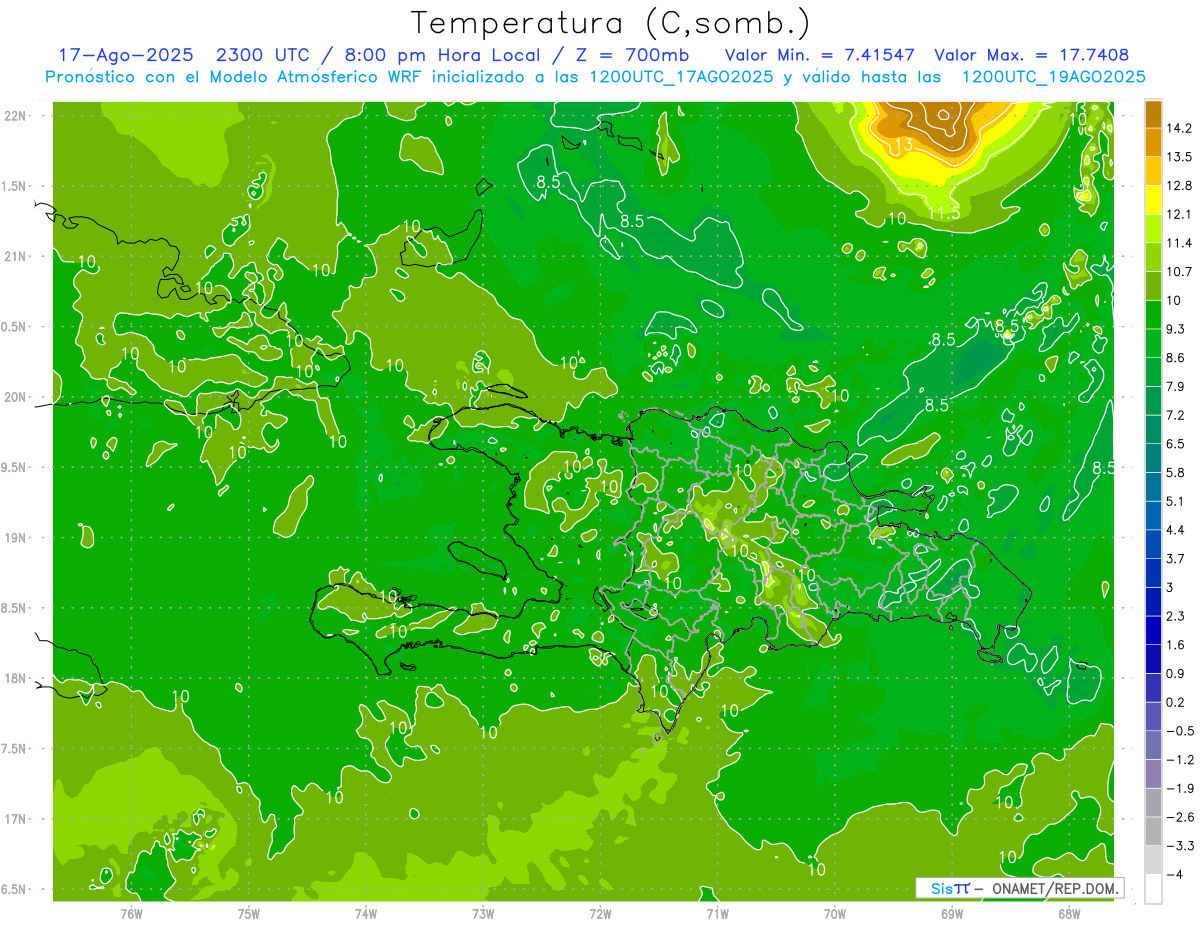Click the '-0.5' colorbar value
This screenshot has height=927, width=1200.
coord(1179,731)
